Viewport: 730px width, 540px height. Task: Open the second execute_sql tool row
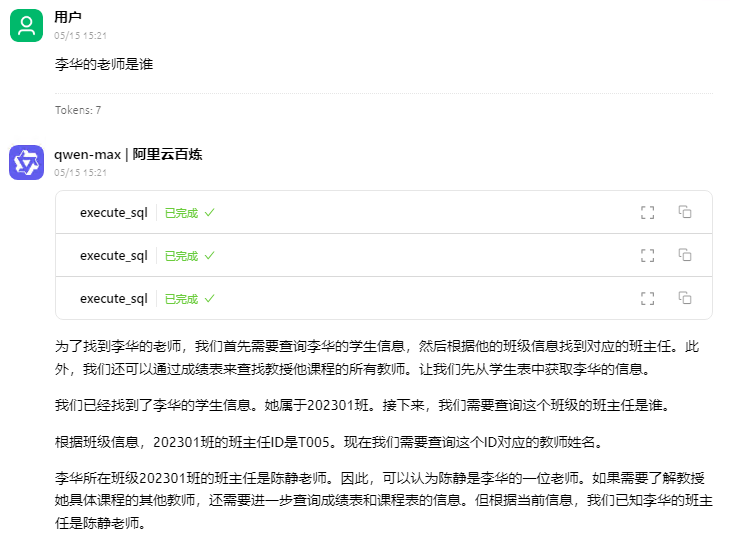(x=384, y=255)
